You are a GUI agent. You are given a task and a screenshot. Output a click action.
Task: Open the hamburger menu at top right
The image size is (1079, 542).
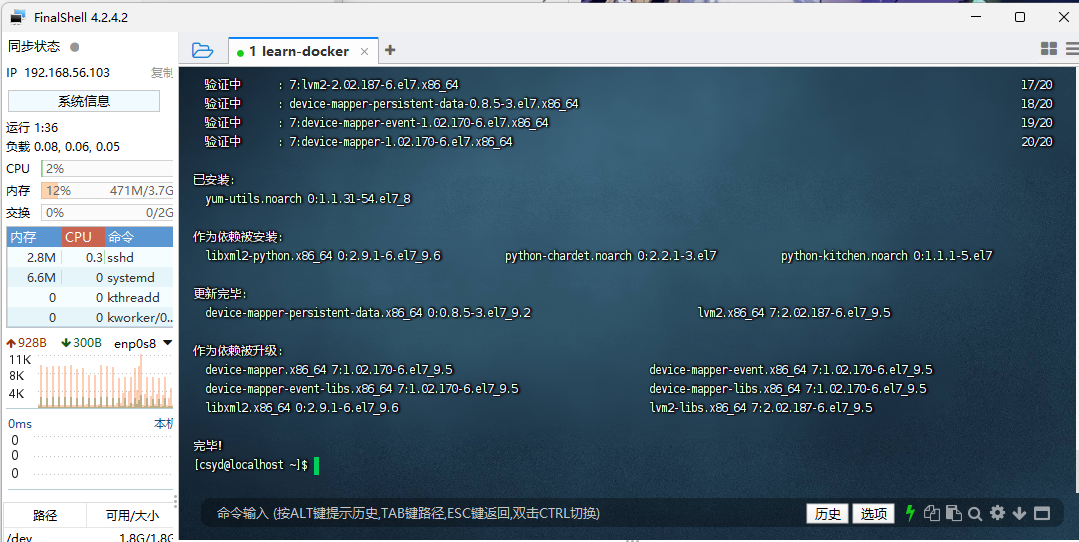tap(1070, 49)
